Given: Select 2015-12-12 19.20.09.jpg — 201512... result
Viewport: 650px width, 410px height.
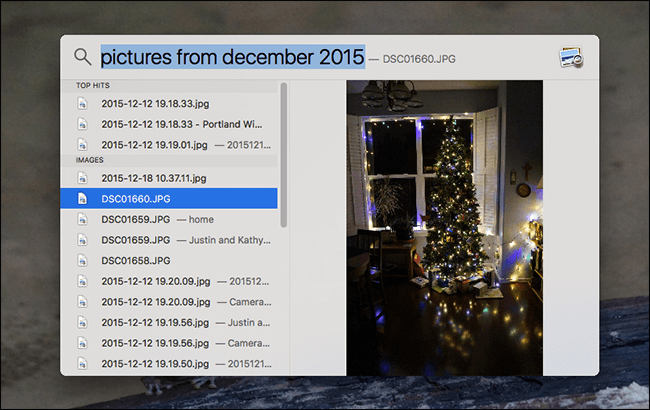Looking at the screenshot, I should (169, 281).
